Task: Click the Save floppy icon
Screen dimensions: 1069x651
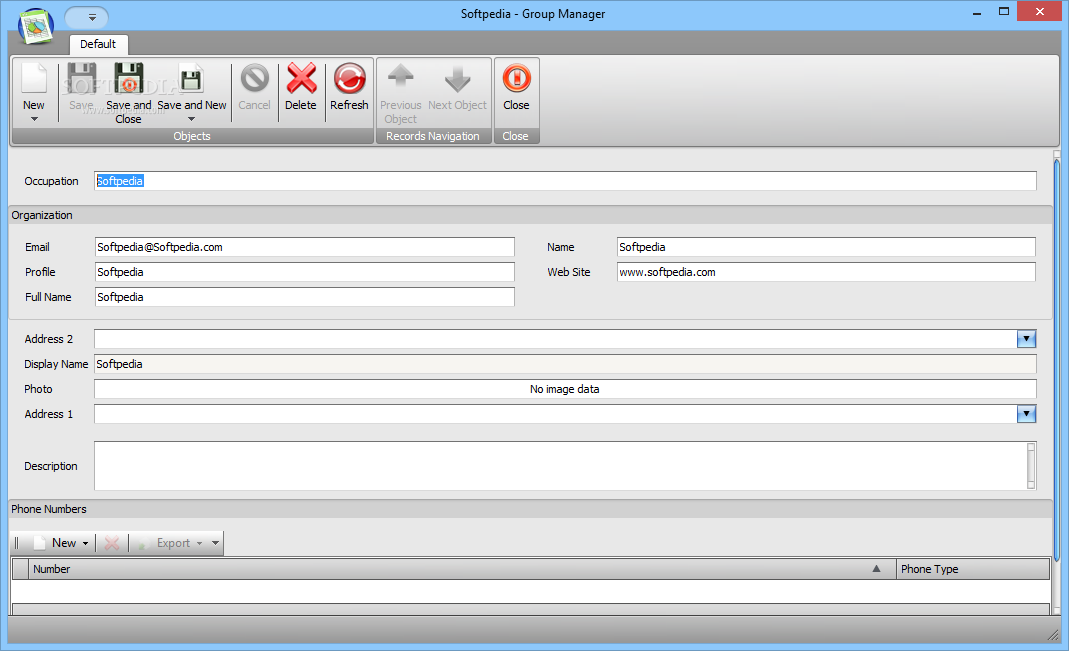Action: pyautogui.click(x=81, y=78)
